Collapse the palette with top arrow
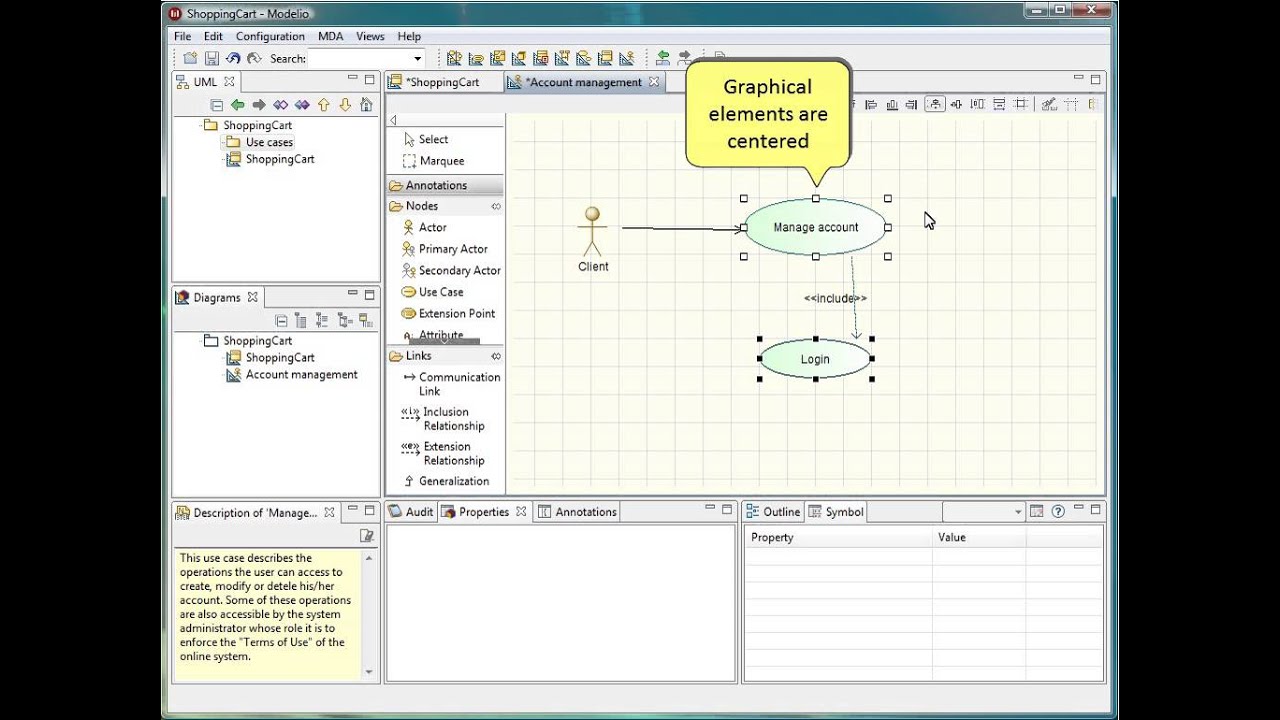Viewport: 1280px width, 720px height. (393, 120)
